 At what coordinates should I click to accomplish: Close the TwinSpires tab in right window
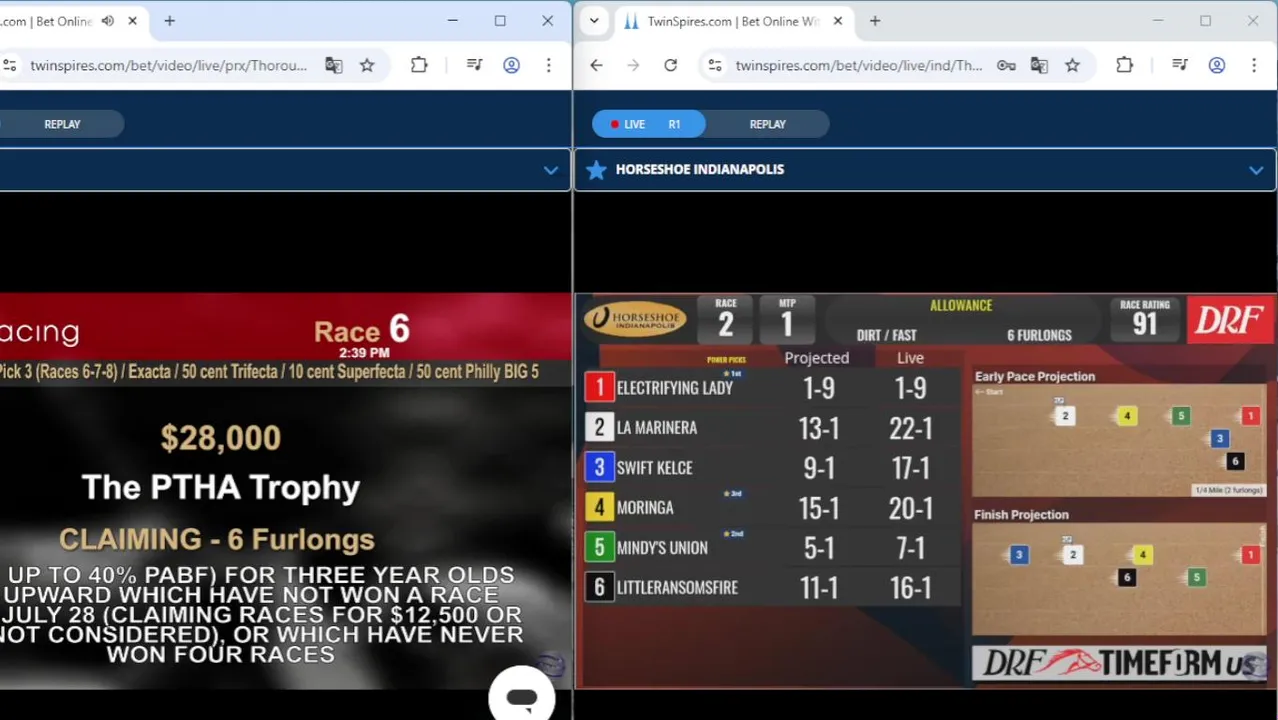pos(838,21)
